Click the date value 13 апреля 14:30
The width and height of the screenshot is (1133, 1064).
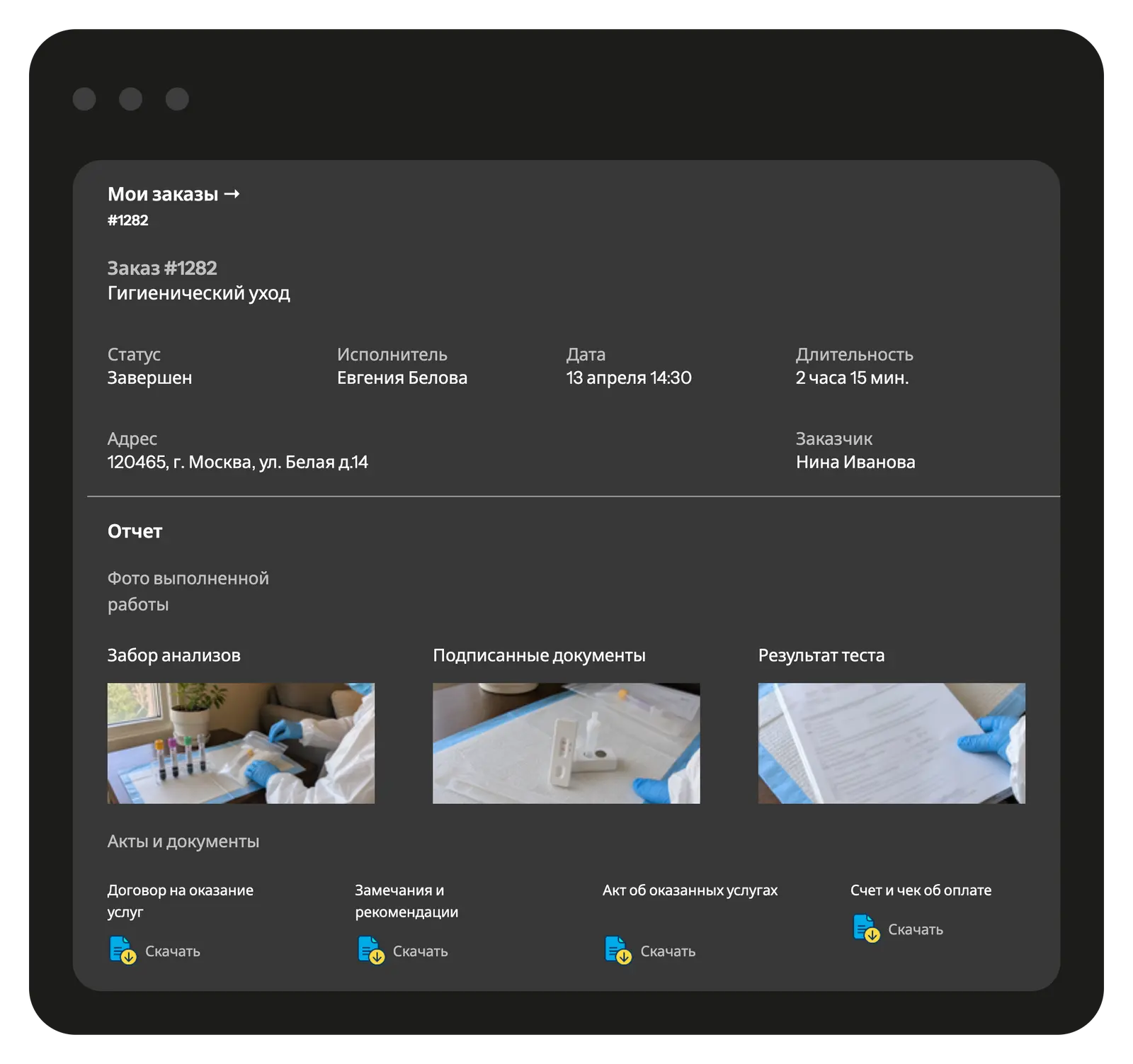629,378
